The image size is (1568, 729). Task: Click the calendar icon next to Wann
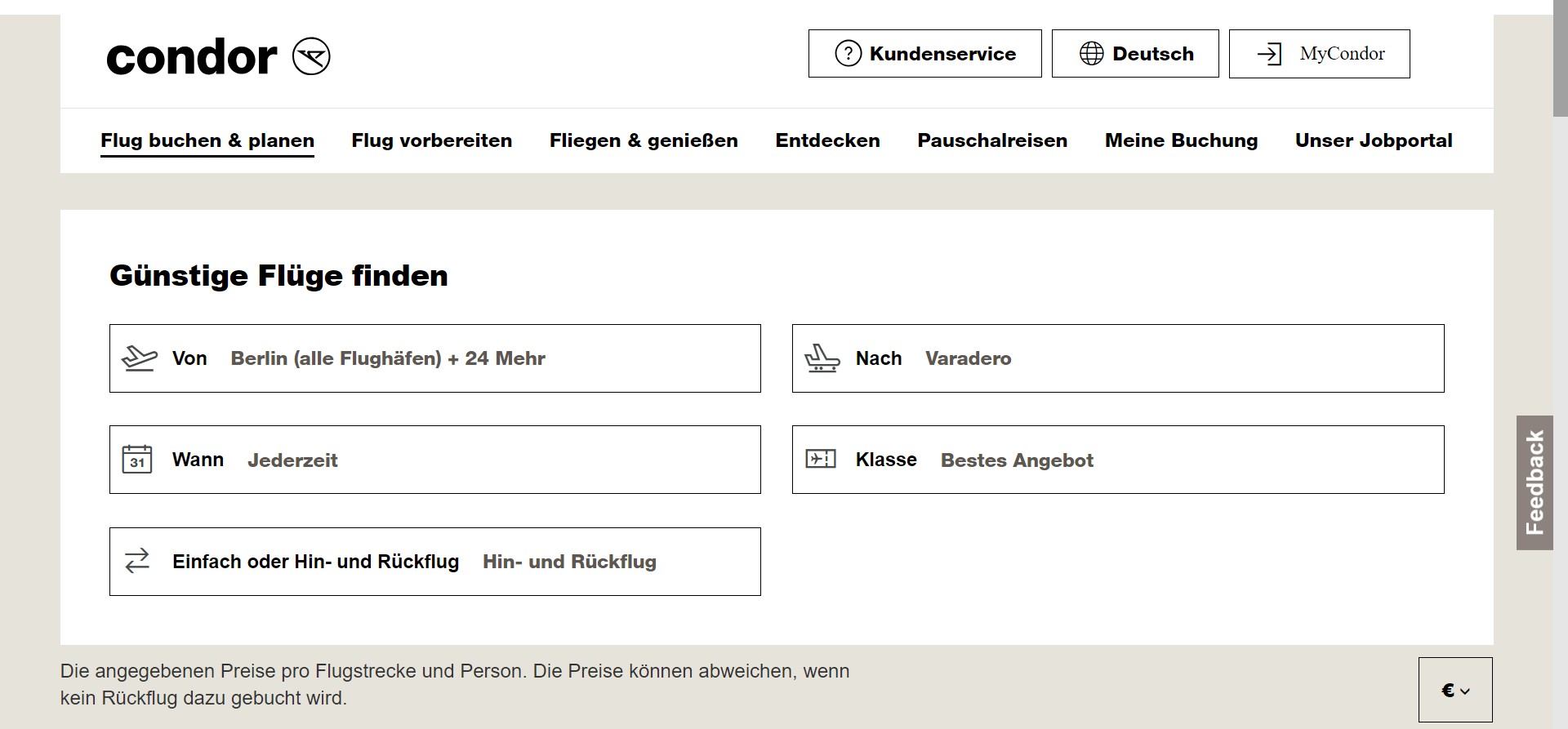tap(137, 460)
